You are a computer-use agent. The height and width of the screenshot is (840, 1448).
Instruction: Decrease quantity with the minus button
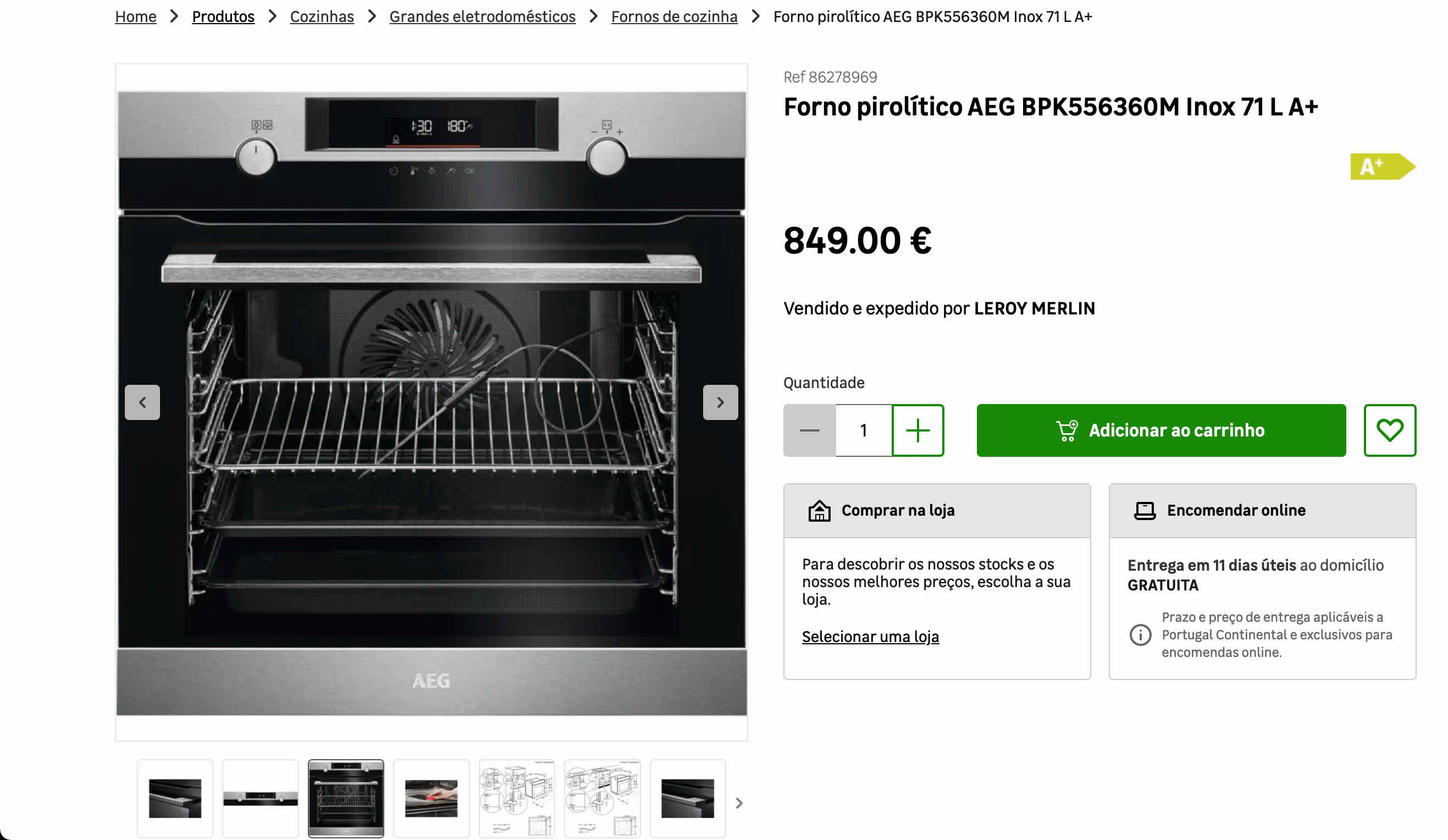coord(809,430)
